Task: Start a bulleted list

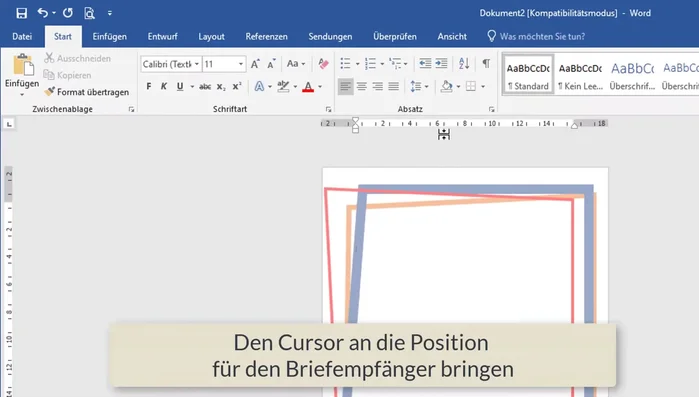Action: [x=345, y=64]
